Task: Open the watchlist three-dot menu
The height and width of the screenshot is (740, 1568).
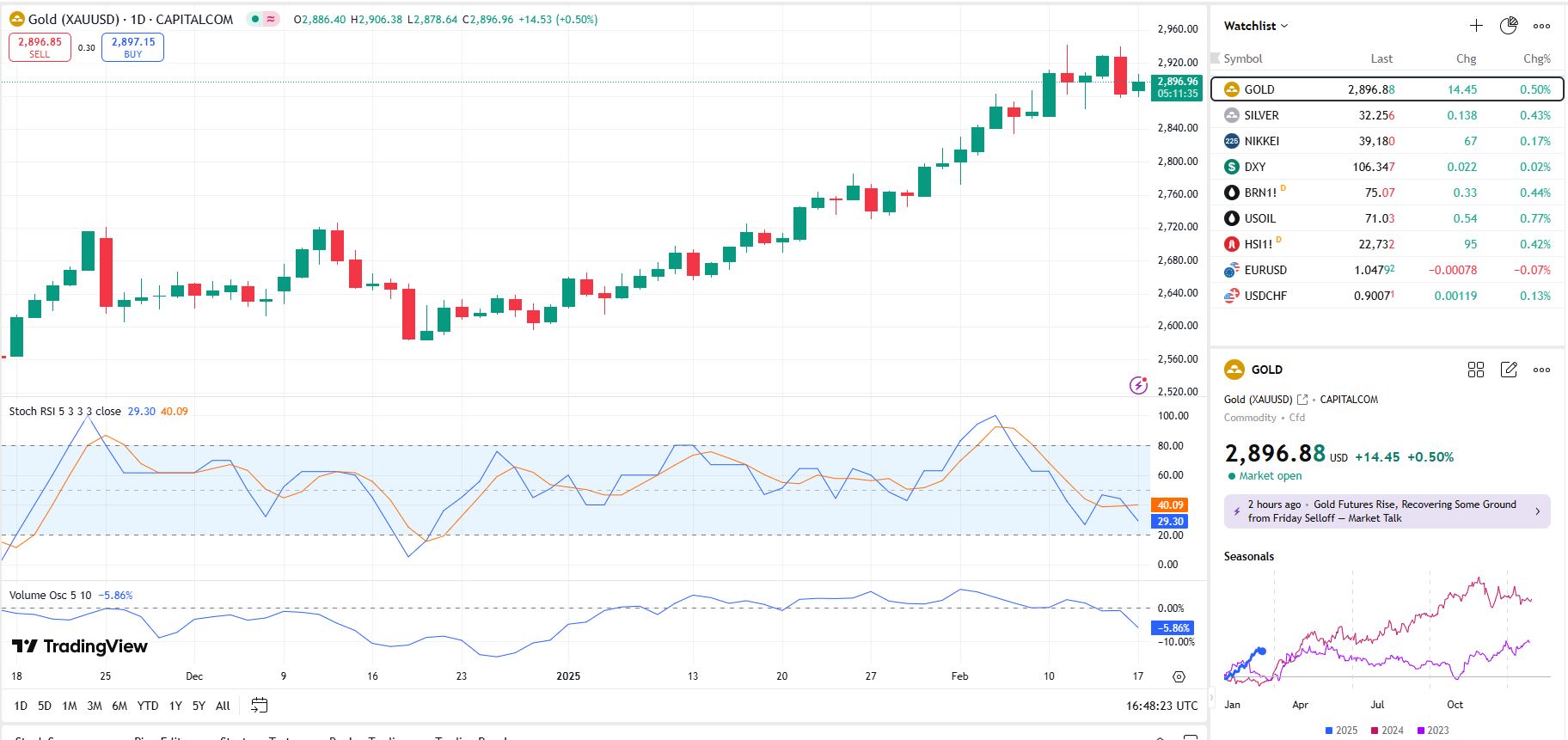Action: point(1542,26)
